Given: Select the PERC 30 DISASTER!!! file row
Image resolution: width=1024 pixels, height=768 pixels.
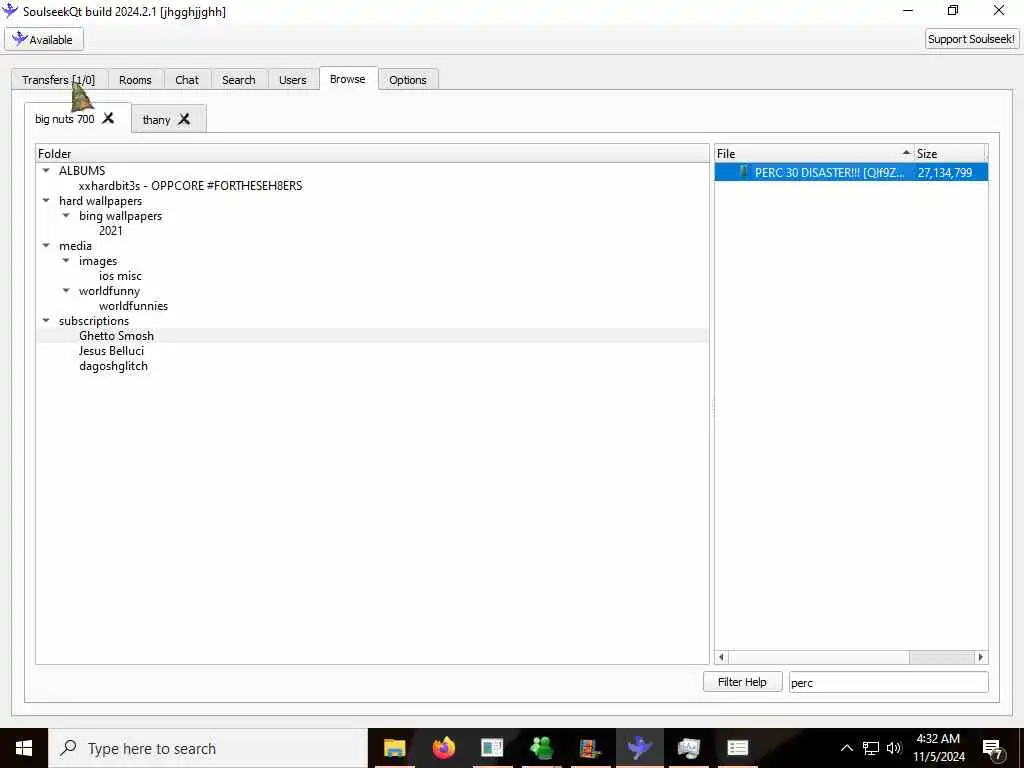Looking at the screenshot, I should (x=851, y=172).
